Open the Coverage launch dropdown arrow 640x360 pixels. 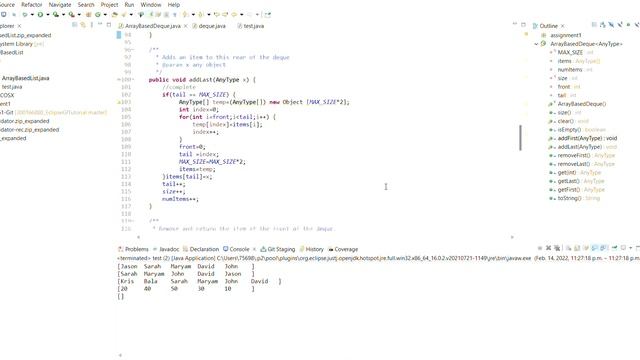tap(63, 15)
